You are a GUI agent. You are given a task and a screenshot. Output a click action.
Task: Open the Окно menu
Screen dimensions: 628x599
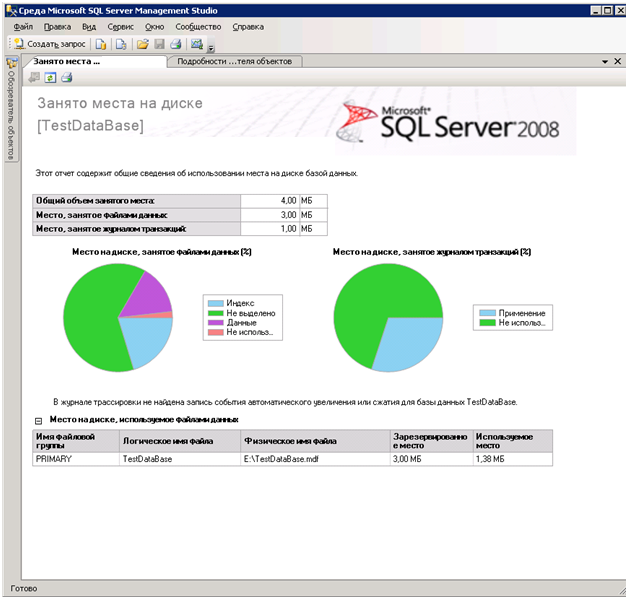coord(155,27)
